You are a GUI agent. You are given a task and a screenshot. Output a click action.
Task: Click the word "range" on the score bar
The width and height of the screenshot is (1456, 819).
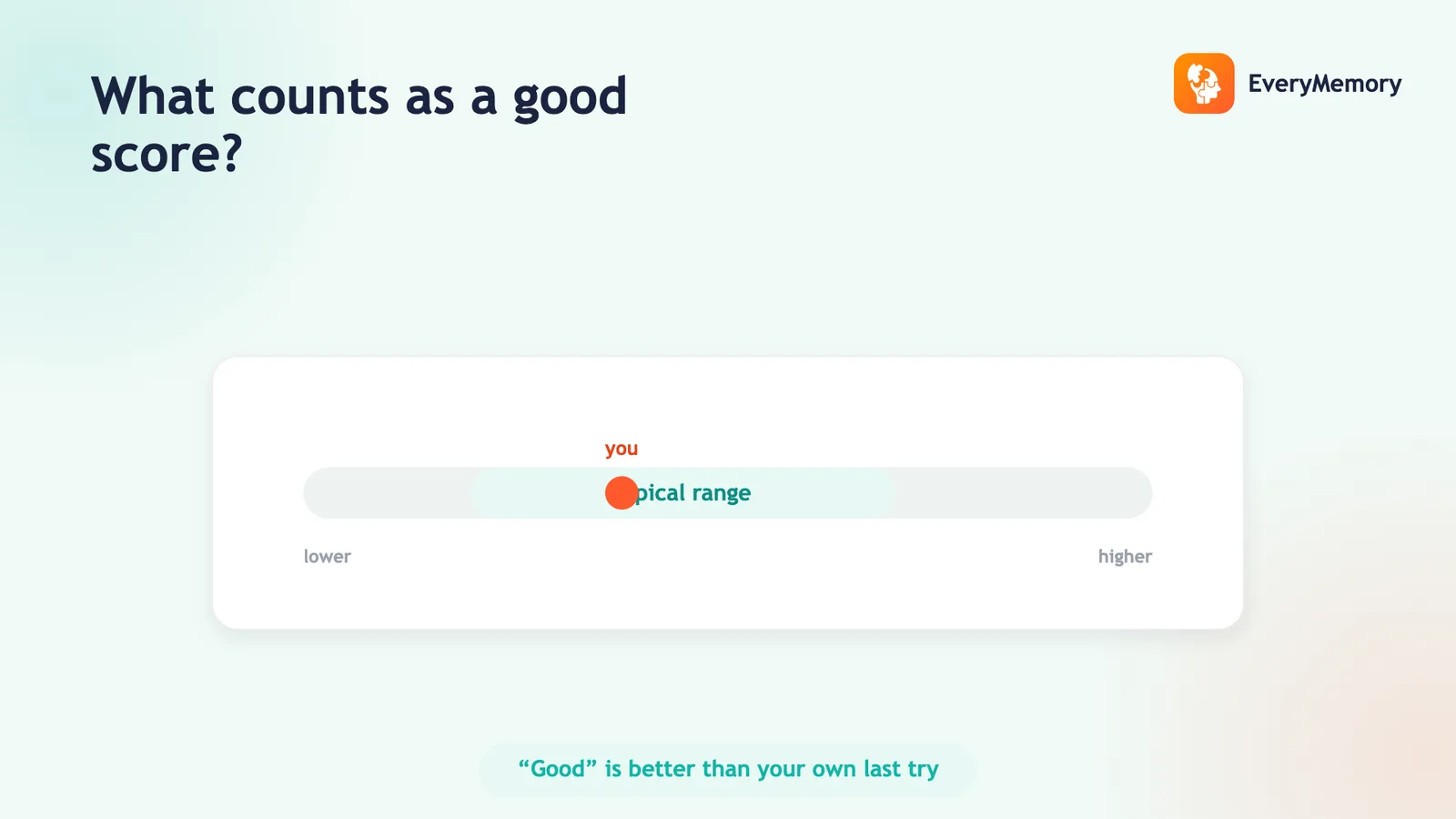click(722, 494)
